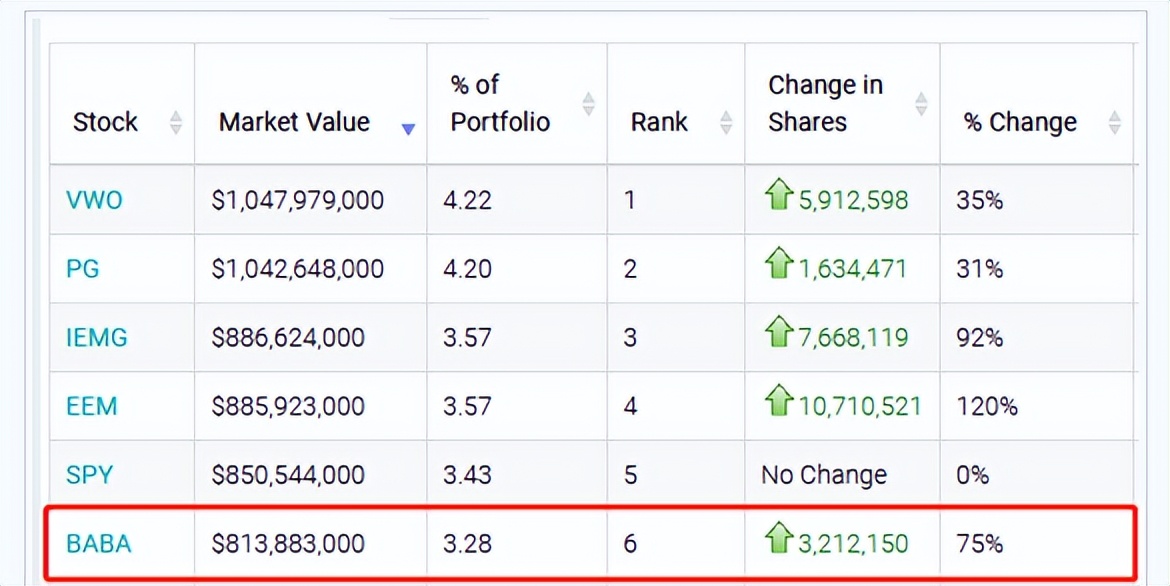1170x586 pixels.
Task: Open the SPY stock link
Action: tap(90, 475)
